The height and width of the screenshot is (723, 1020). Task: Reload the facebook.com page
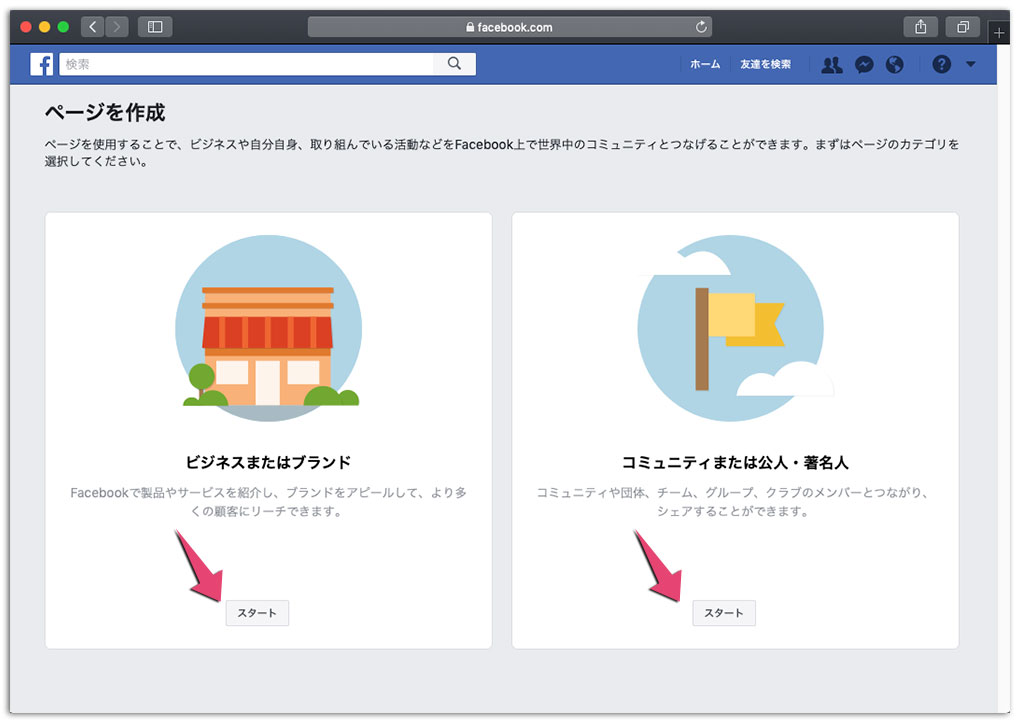700,27
